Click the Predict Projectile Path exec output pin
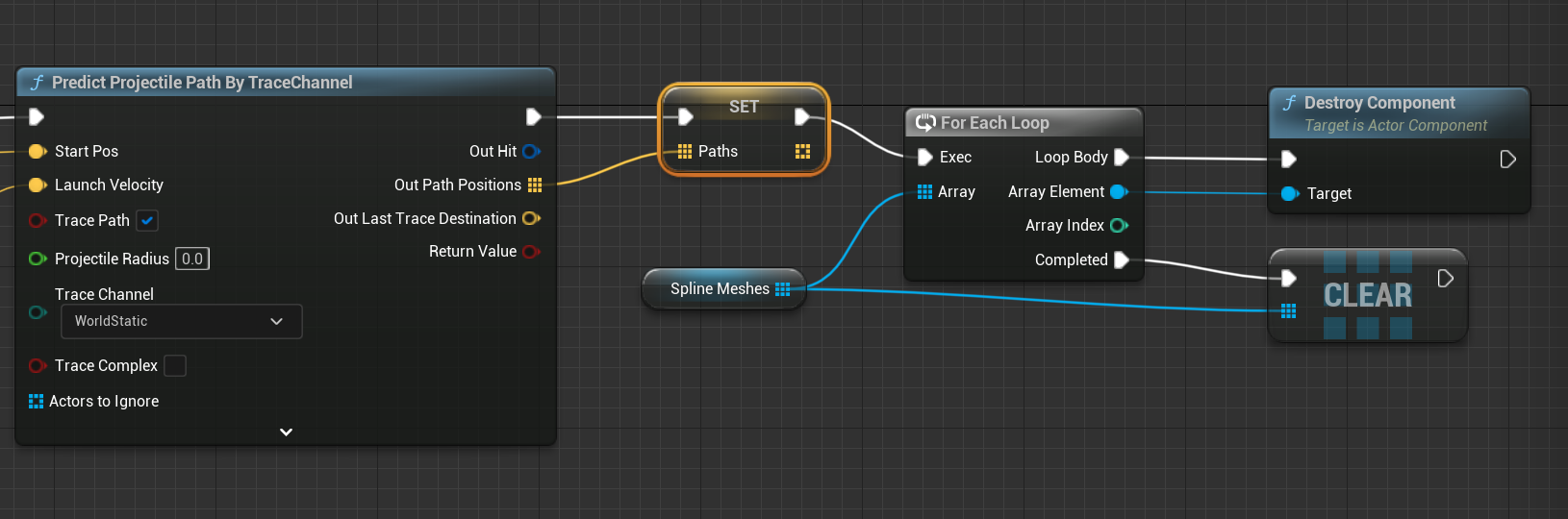Viewport: 1568px width, 519px height. click(533, 117)
